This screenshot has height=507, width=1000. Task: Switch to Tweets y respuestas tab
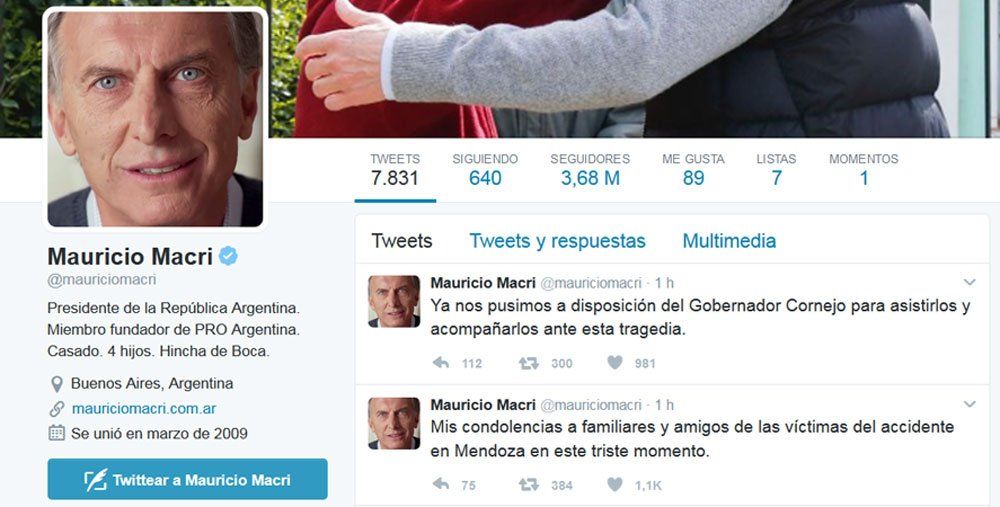point(557,241)
